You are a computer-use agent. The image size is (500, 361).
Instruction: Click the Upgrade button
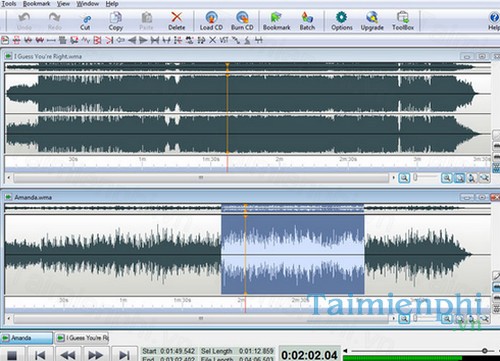[x=372, y=21]
